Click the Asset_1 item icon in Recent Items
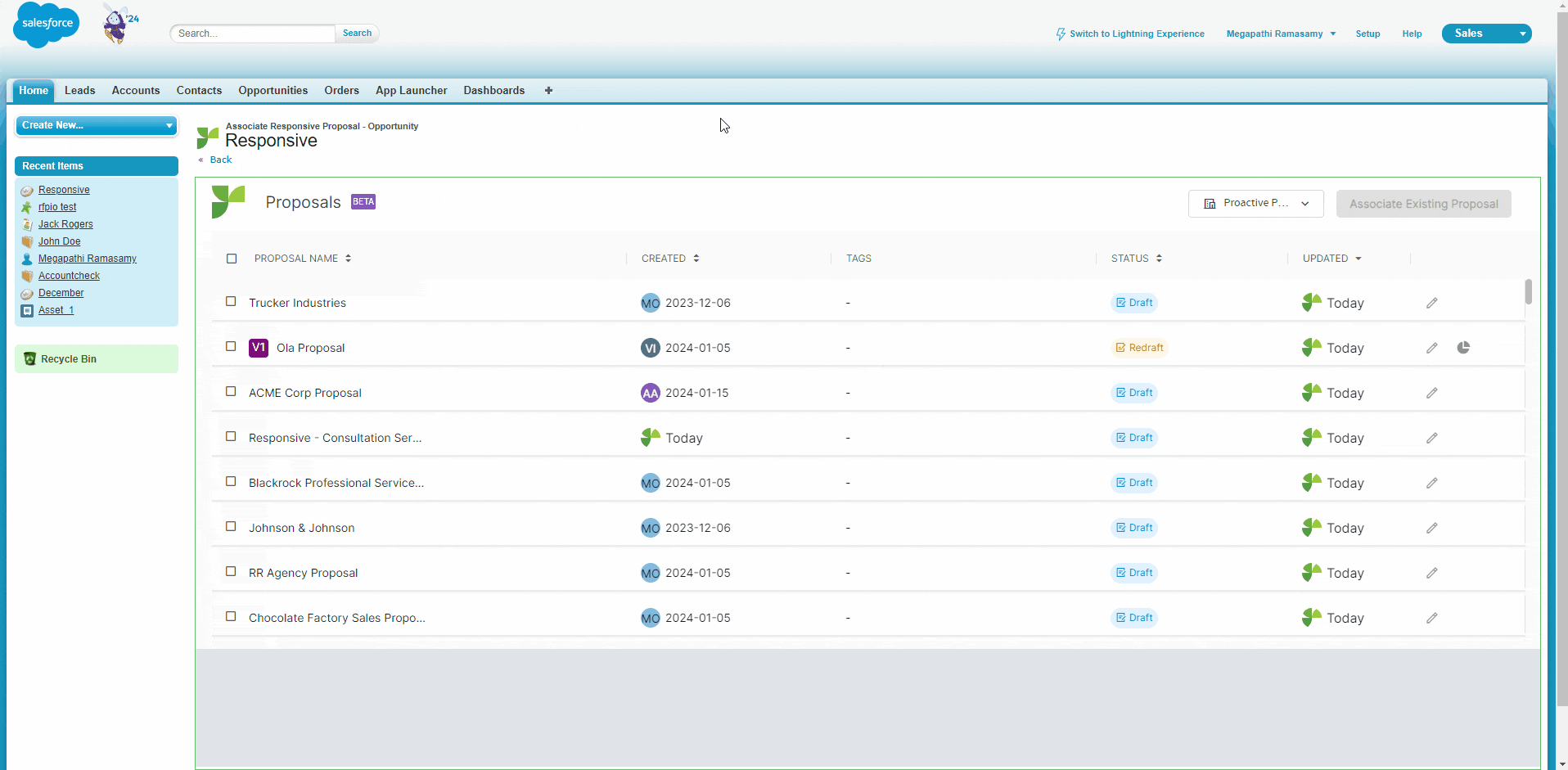 27,311
